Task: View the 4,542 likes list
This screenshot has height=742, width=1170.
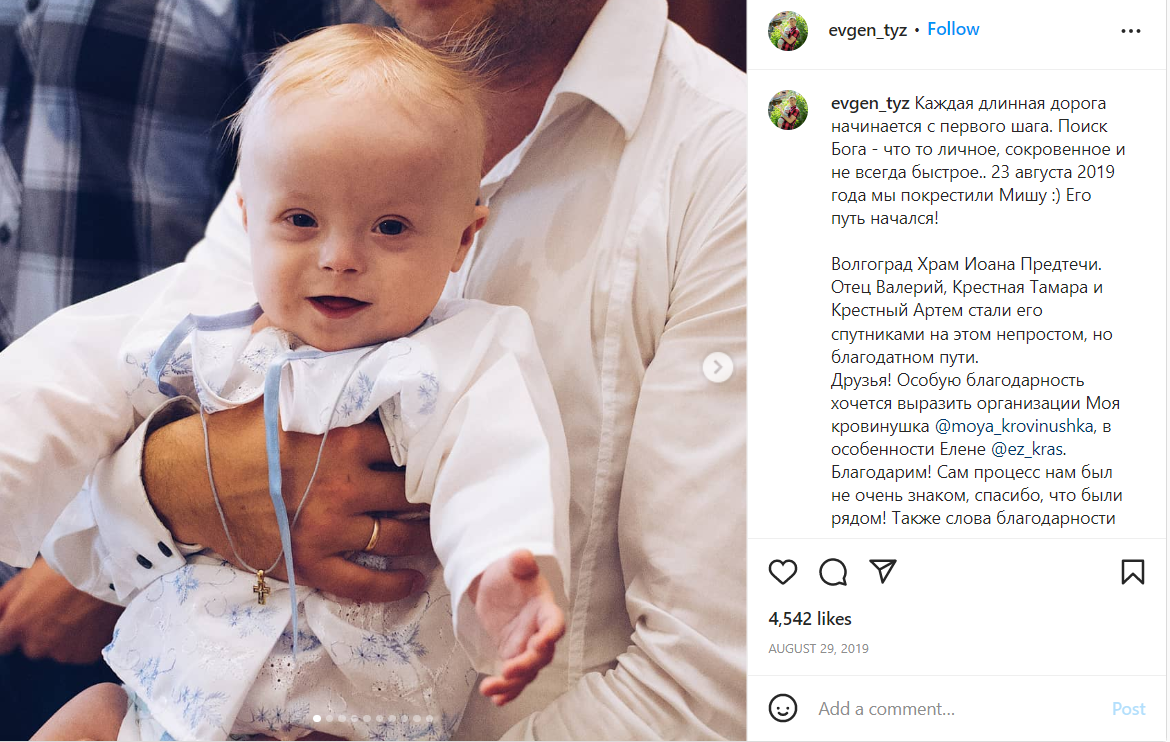Action: (x=810, y=619)
